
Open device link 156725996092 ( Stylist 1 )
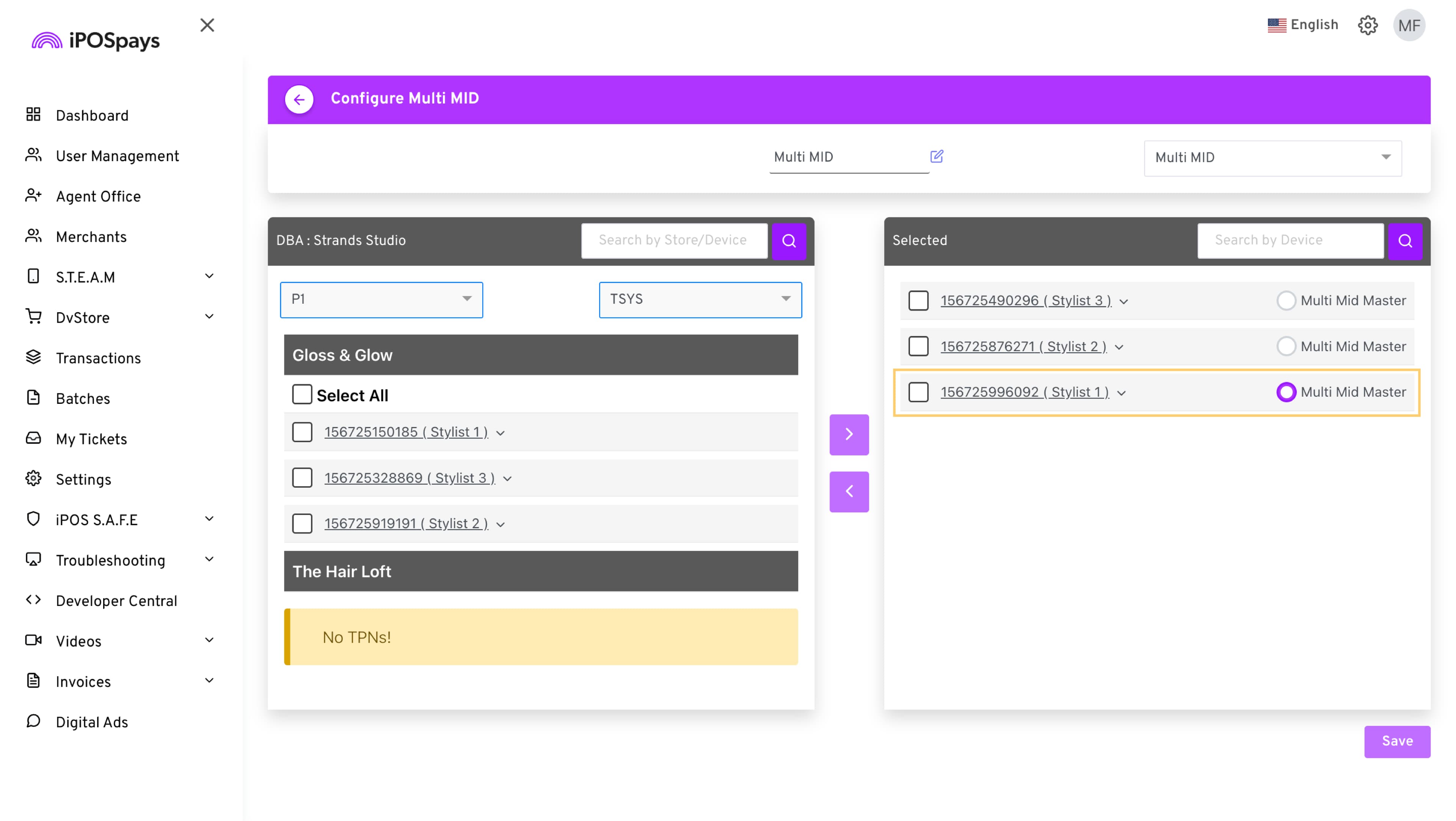(x=1025, y=392)
